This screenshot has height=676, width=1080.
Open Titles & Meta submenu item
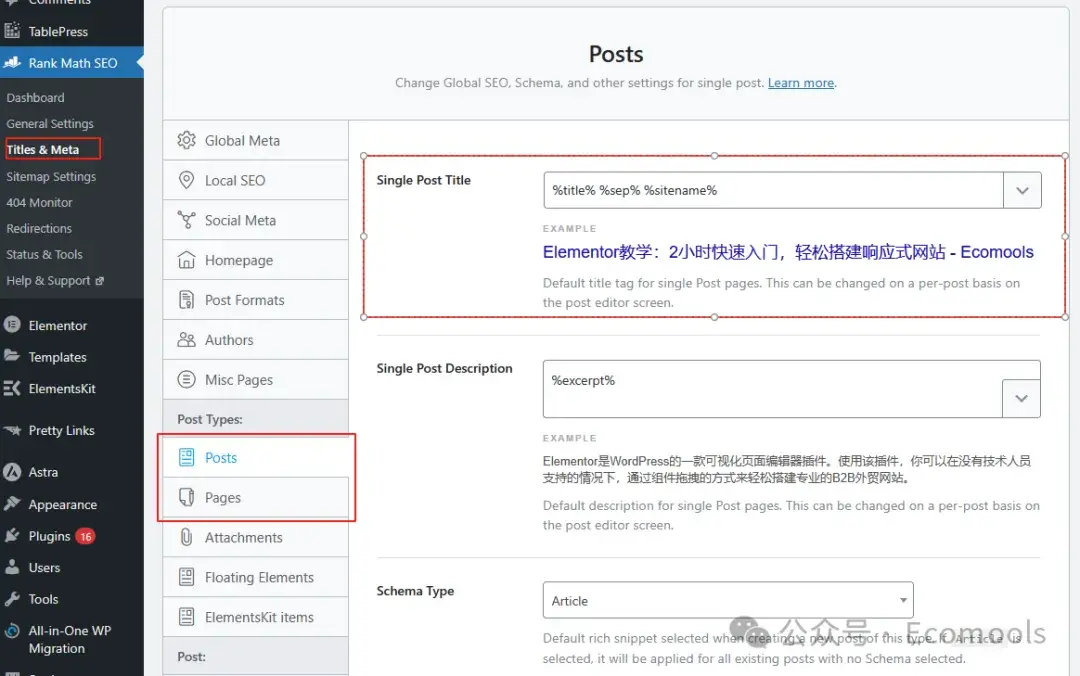click(43, 150)
